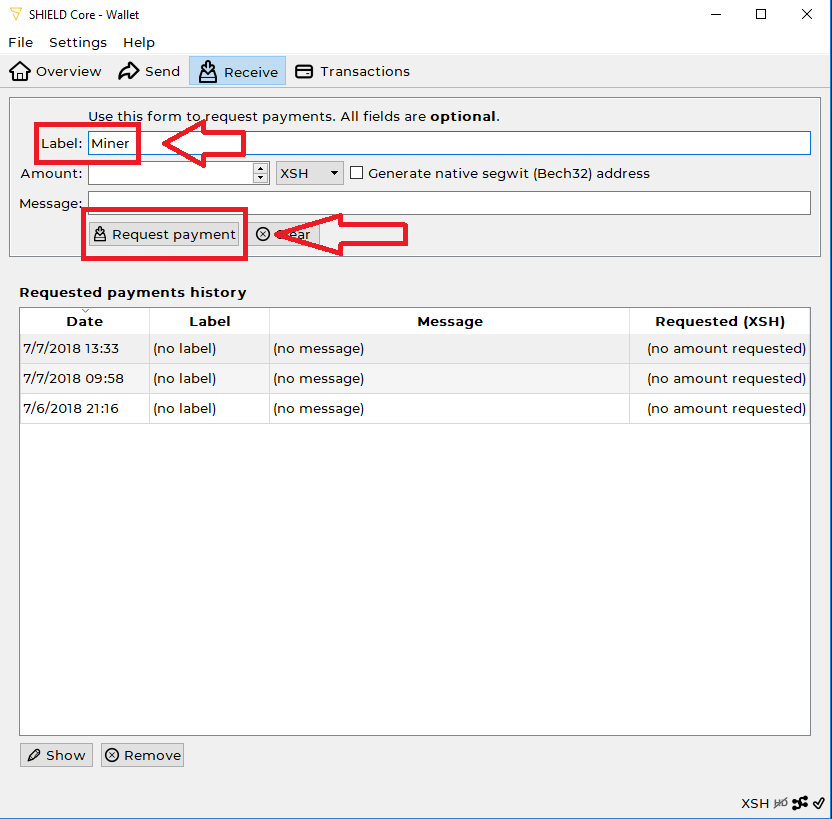The height and width of the screenshot is (819, 832).
Task: Open the Transactions tab
Action: click(x=352, y=71)
